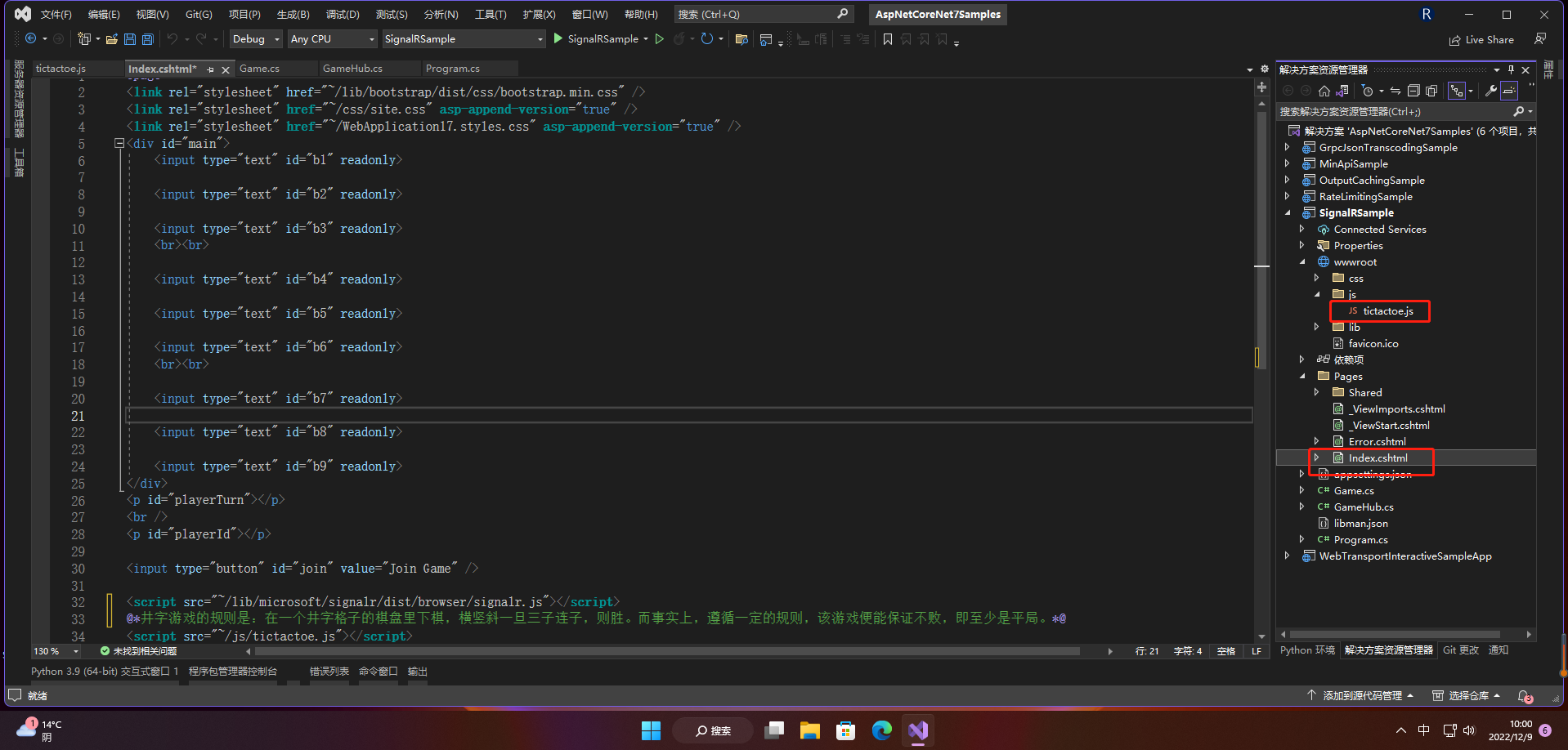The height and width of the screenshot is (750, 1568).
Task: Start without debugging using the hollow green arrow
Action: [660, 39]
